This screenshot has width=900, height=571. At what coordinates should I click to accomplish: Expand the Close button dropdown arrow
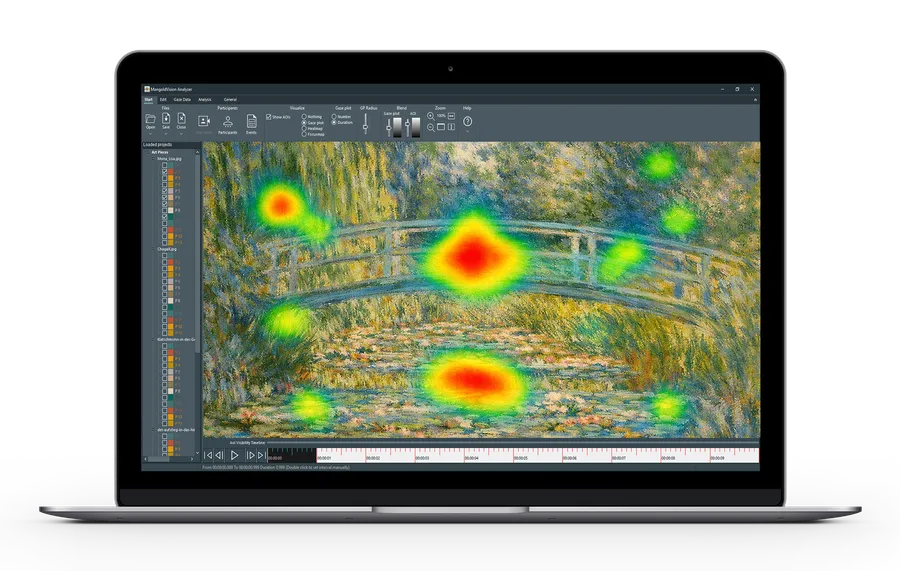[181, 134]
